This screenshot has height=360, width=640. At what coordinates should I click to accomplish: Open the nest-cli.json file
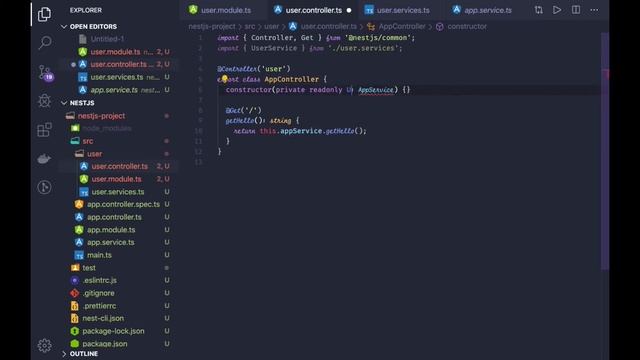tap(103, 318)
